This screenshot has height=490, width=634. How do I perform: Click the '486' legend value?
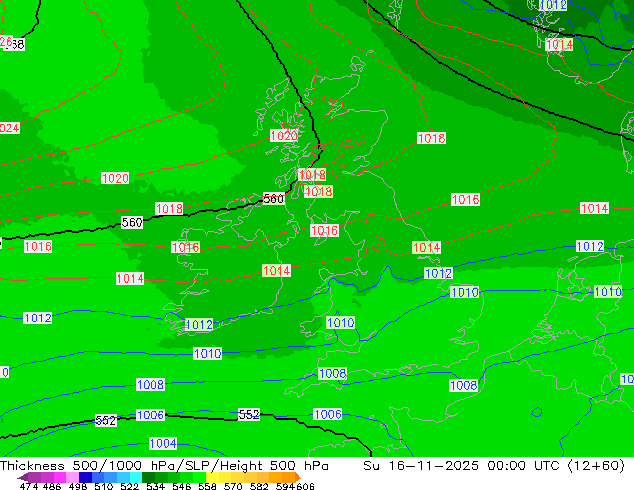coord(52,486)
